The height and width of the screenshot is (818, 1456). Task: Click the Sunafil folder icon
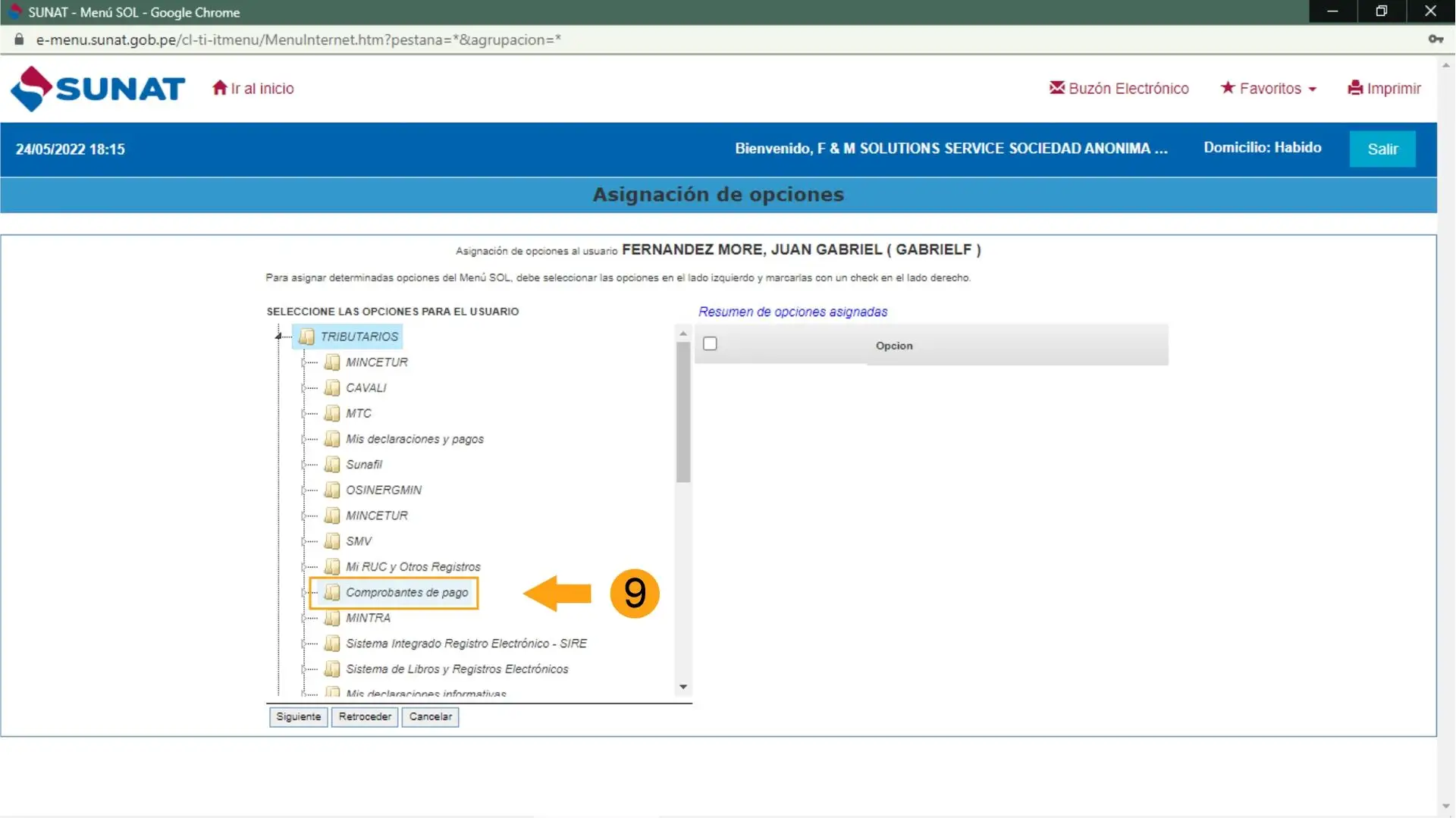click(332, 465)
